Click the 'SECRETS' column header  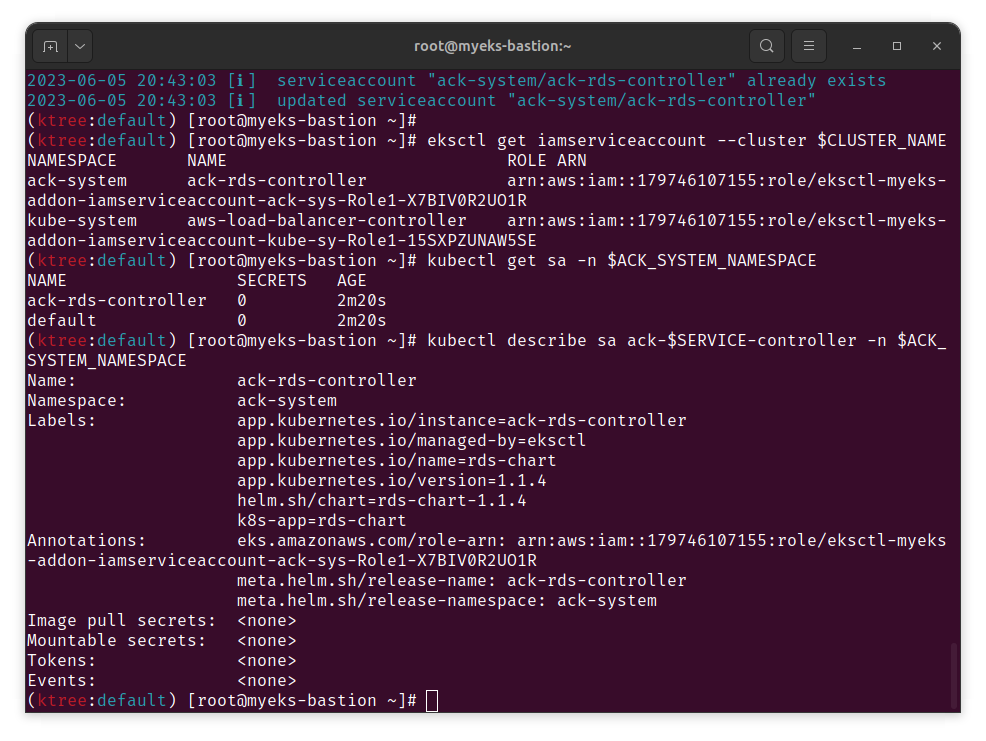pyautogui.click(x=272, y=281)
